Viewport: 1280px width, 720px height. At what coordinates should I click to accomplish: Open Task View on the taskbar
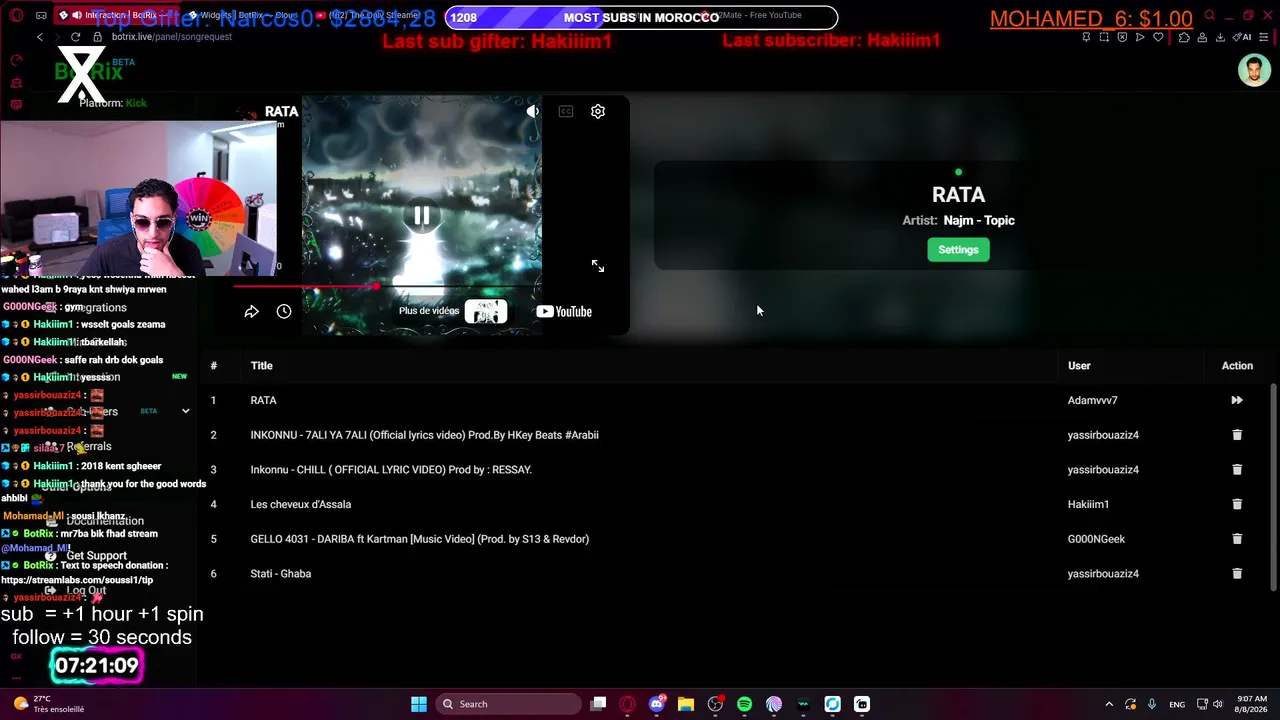598,704
